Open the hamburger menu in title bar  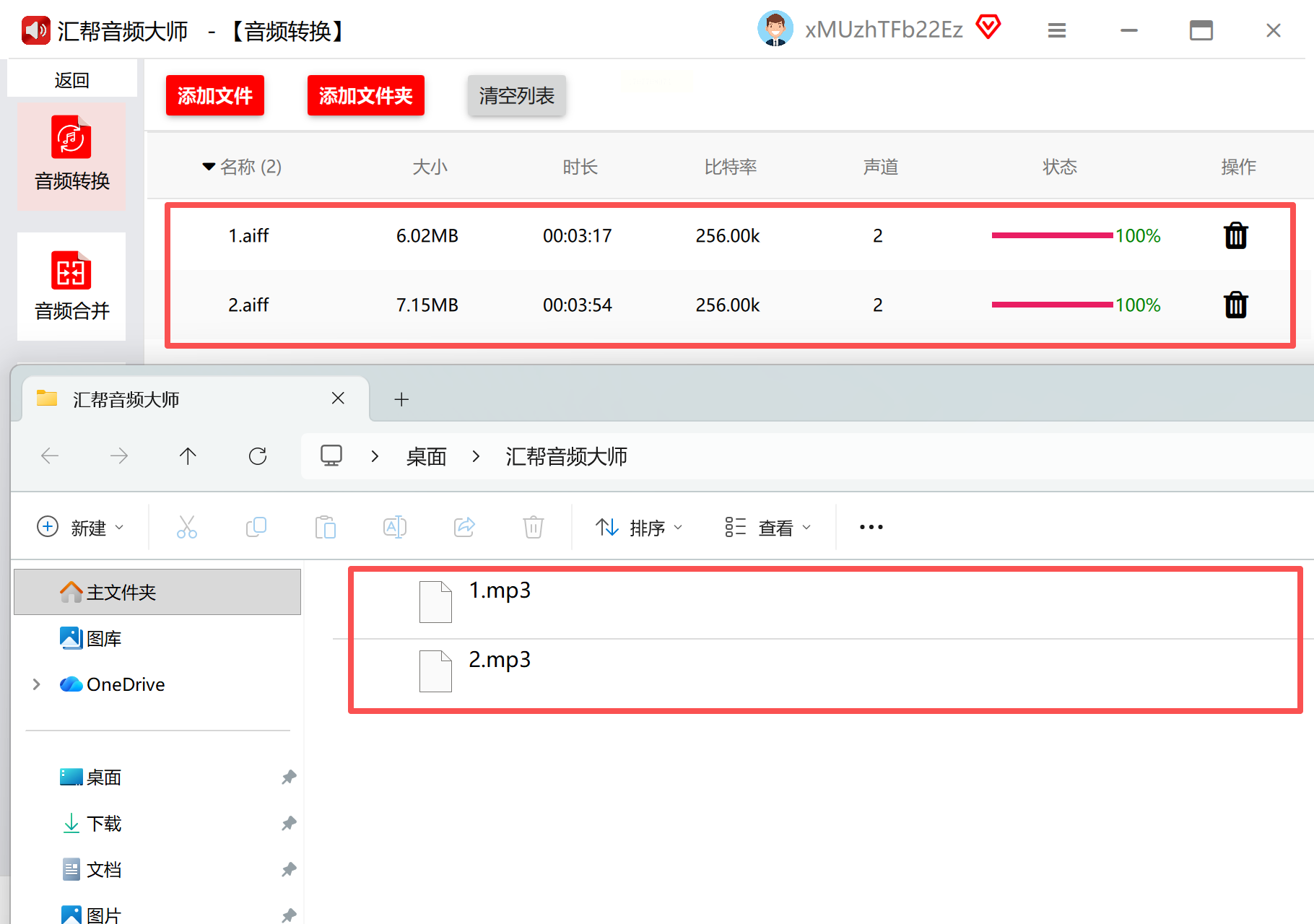(1056, 30)
